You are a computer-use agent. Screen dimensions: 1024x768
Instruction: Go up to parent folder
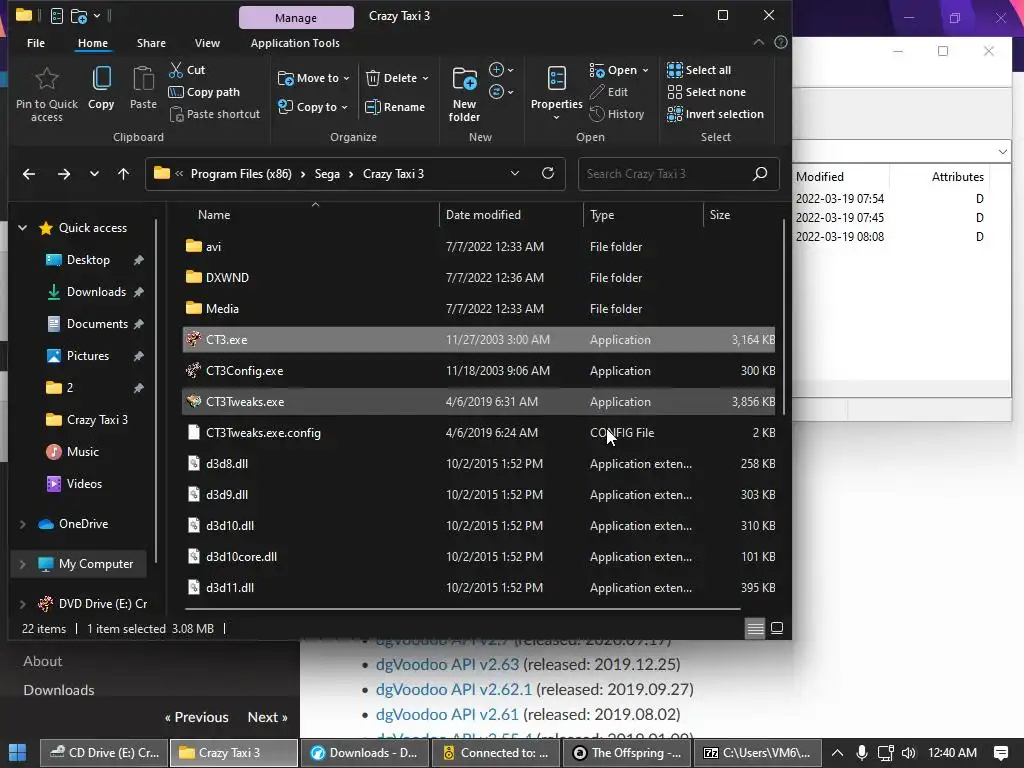point(123,174)
